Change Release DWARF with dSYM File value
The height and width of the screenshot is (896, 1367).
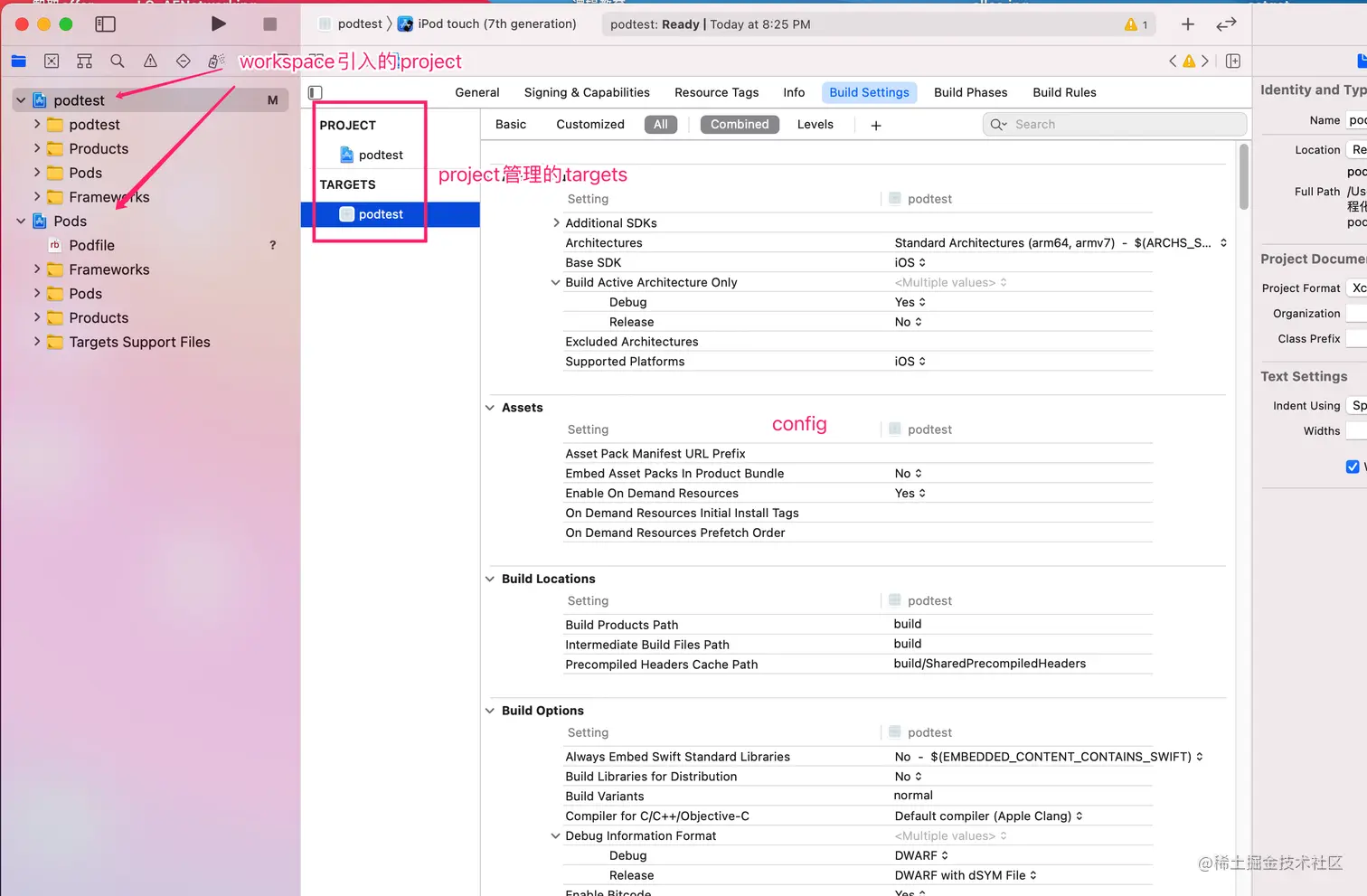tap(966, 875)
